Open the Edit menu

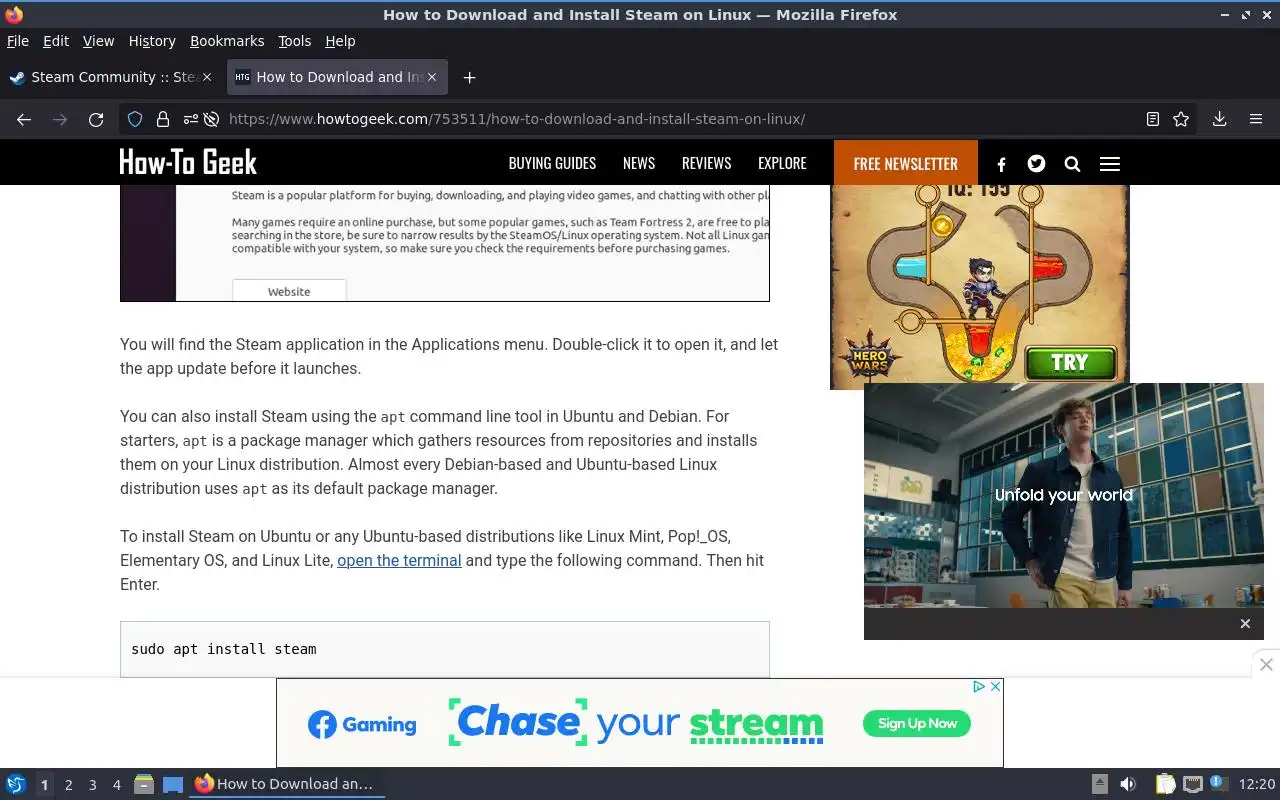tap(56, 41)
